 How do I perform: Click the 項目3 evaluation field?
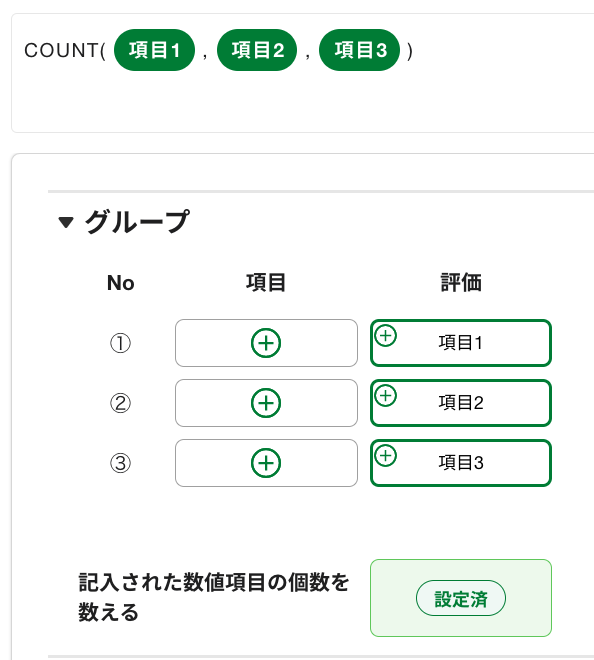pyautogui.click(x=461, y=463)
